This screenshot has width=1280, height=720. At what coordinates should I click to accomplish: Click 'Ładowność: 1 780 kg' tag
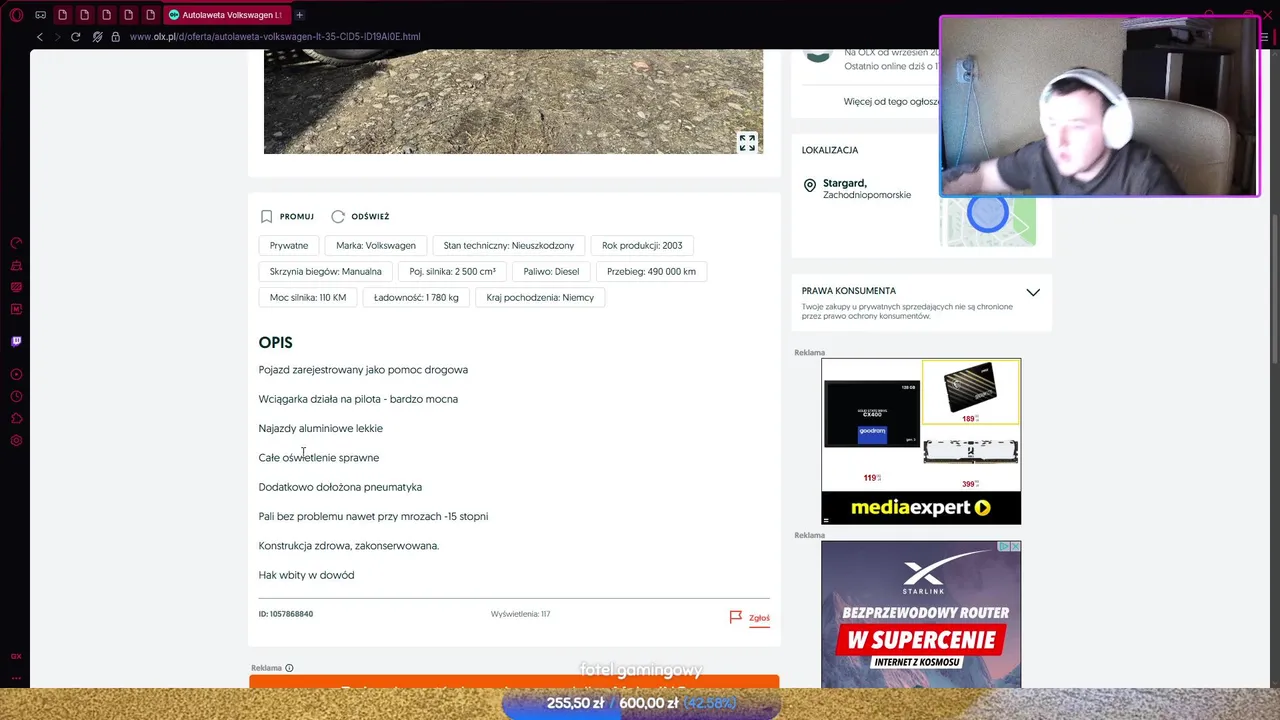[416, 297]
